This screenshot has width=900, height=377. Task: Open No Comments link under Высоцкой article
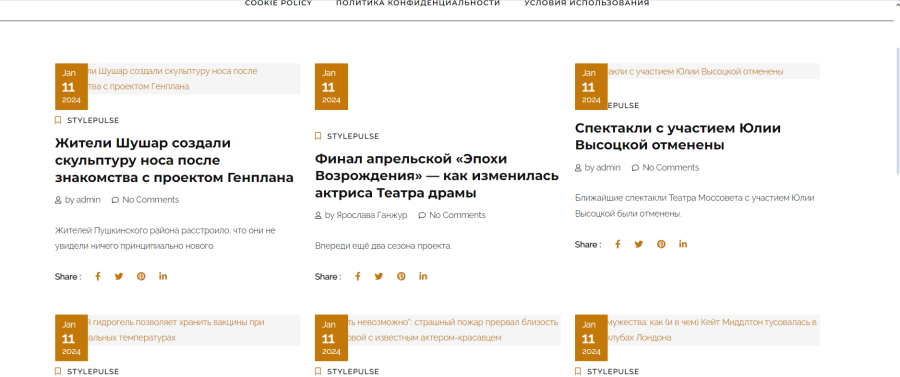click(670, 168)
